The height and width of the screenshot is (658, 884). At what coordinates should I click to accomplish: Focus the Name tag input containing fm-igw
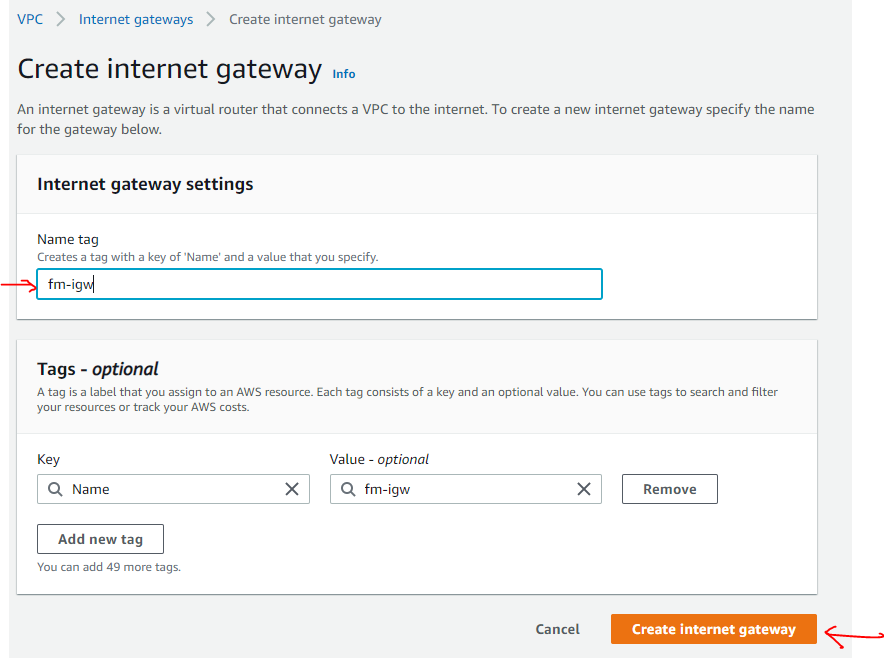click(x=319, y=284)
